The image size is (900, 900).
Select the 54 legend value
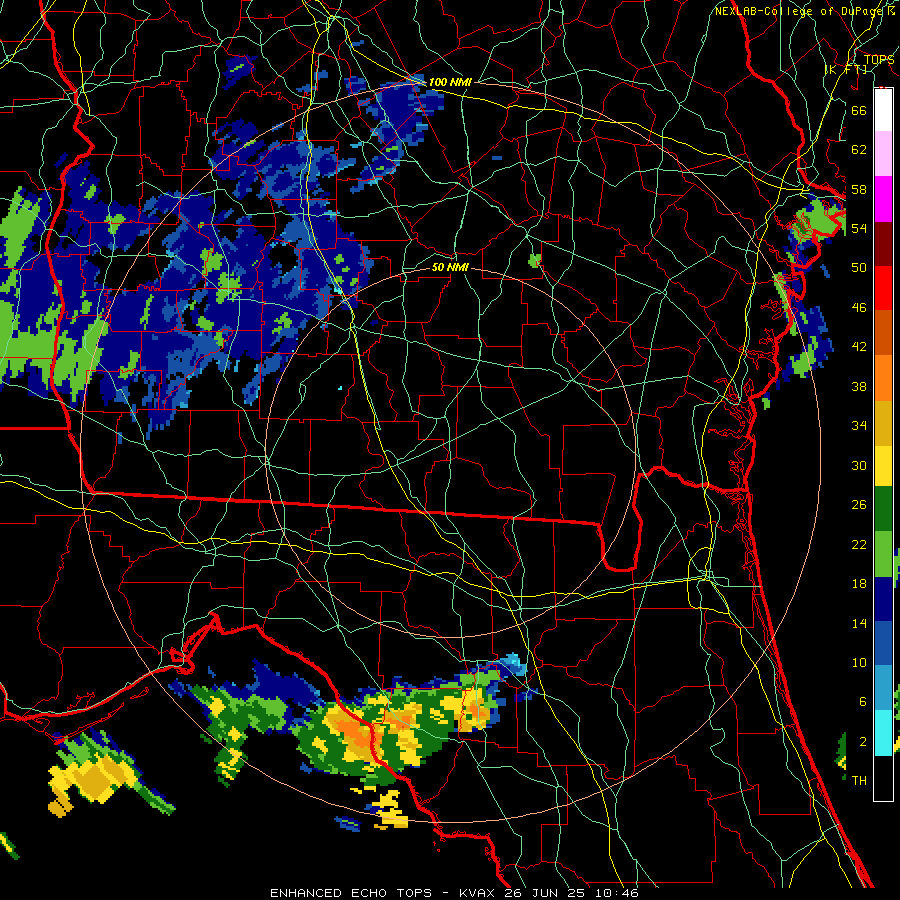coord(859,228)
